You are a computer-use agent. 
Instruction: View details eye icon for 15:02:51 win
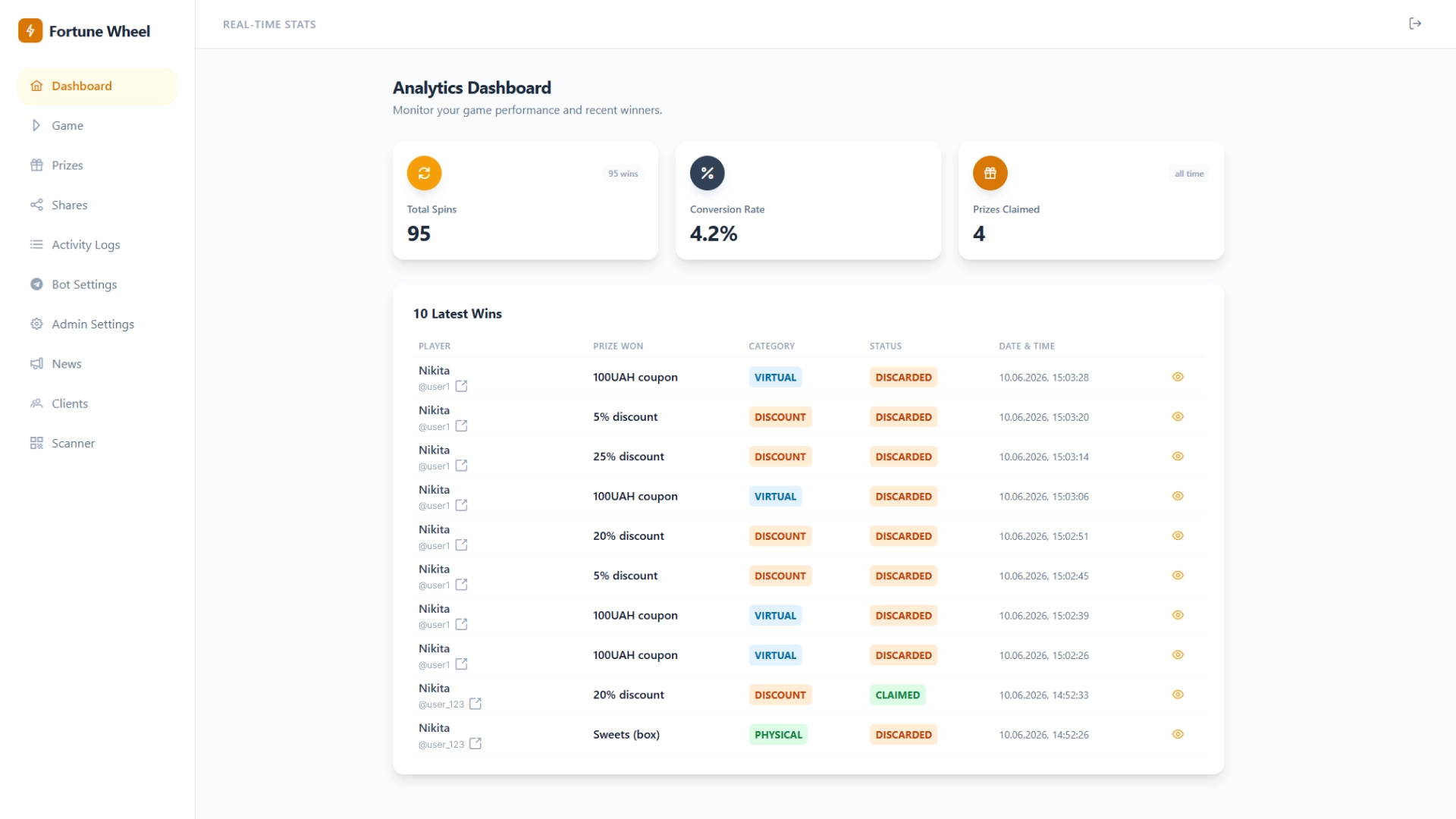[x=1178, y=535]
